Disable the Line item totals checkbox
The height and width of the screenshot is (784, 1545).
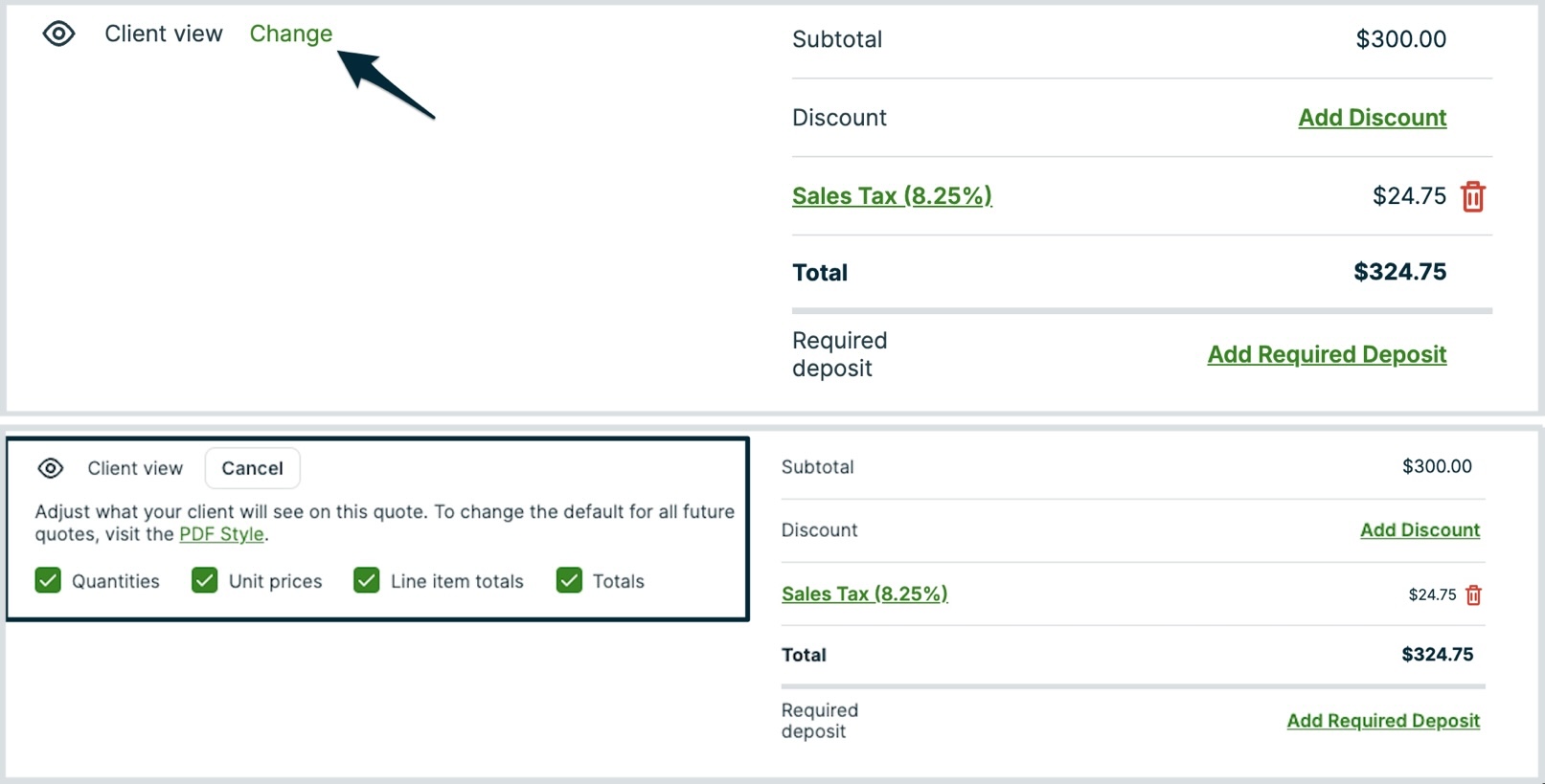click(x=366, y=581)
